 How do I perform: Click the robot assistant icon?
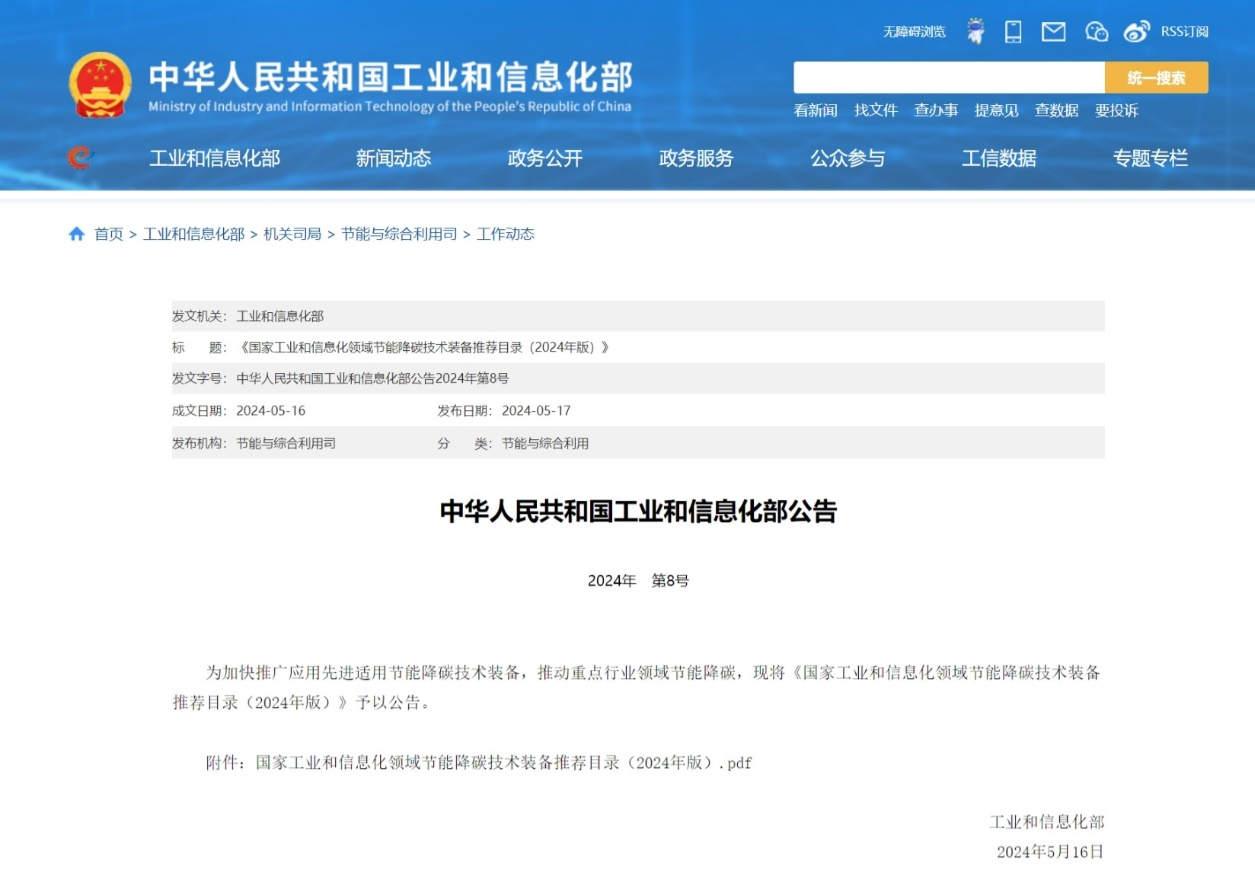point(975,32)
